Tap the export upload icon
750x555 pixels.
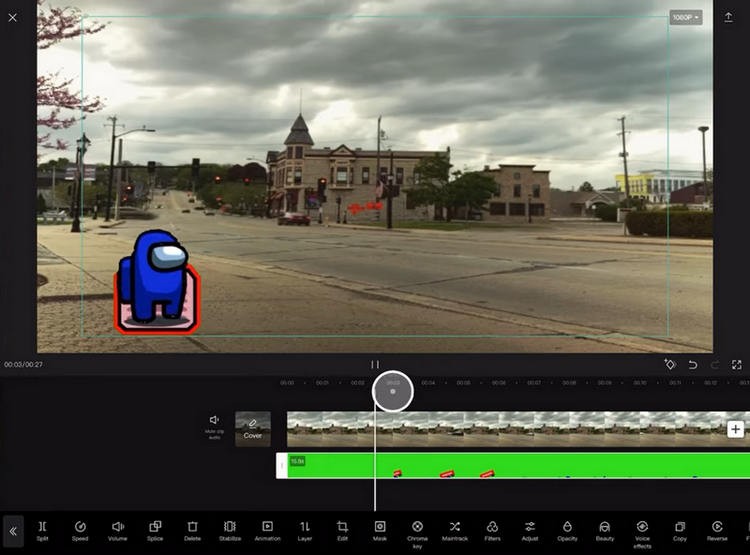728,18
